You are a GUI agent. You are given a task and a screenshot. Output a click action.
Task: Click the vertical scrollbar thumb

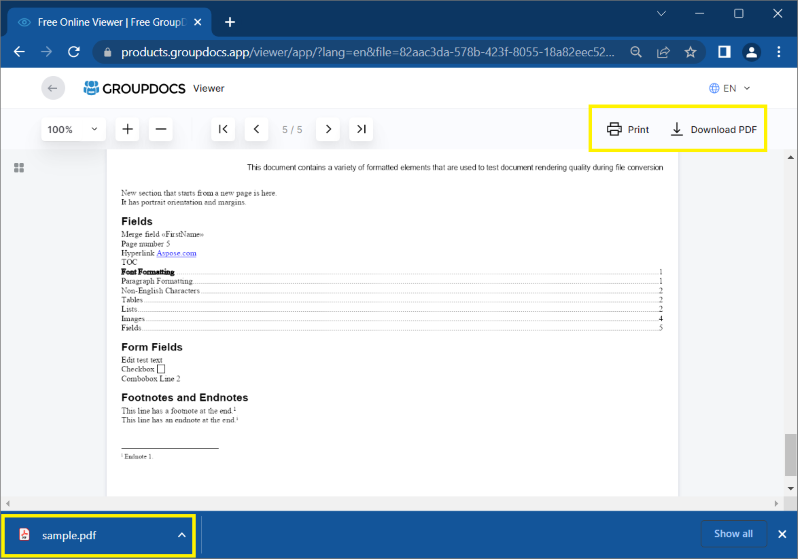[790, 455]
